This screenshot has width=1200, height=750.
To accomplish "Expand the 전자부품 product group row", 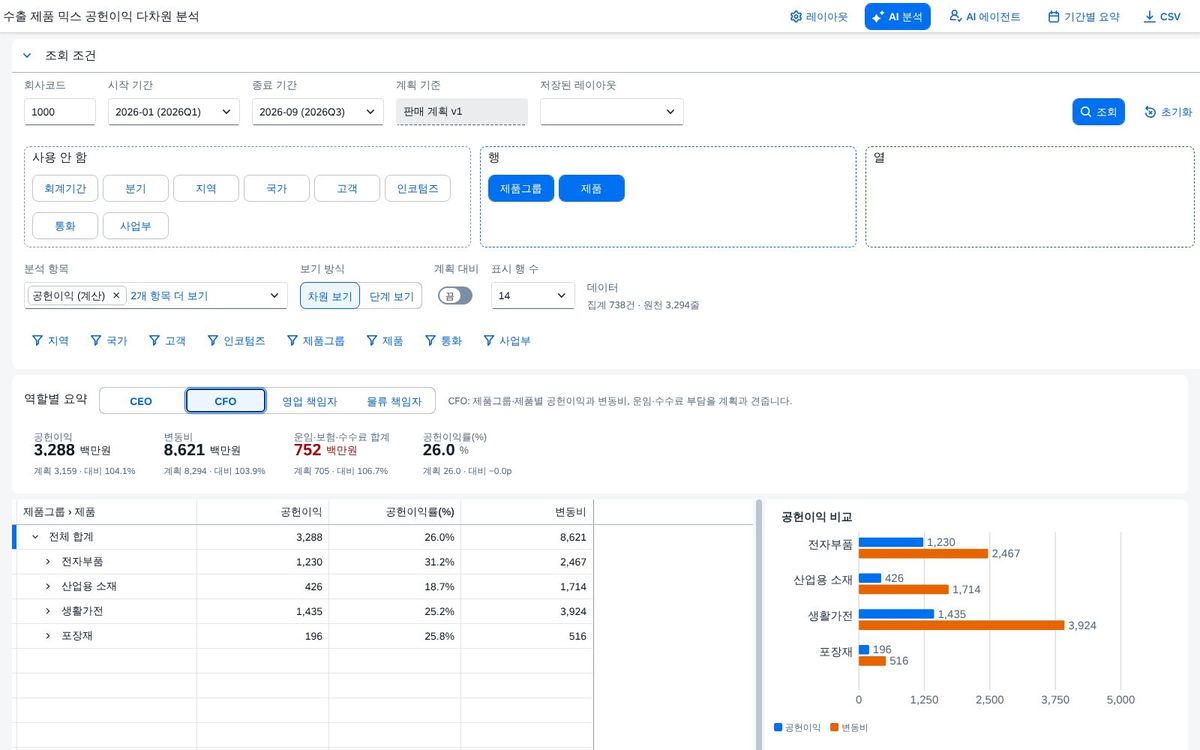I will pyautogui.click(x=47, y=562).
